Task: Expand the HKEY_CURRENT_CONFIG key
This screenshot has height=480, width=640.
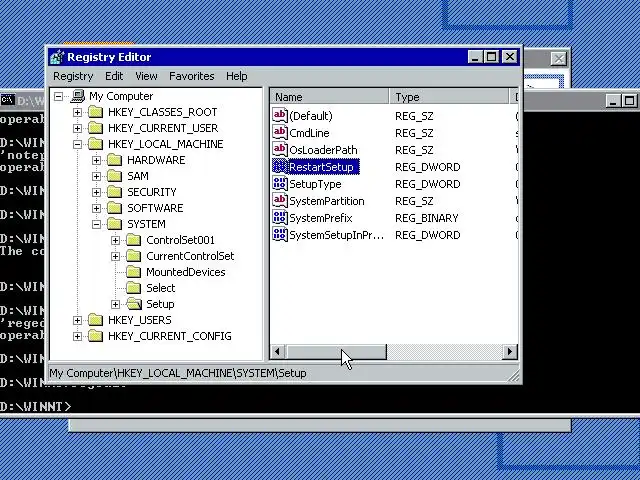Action: [77, 336]
